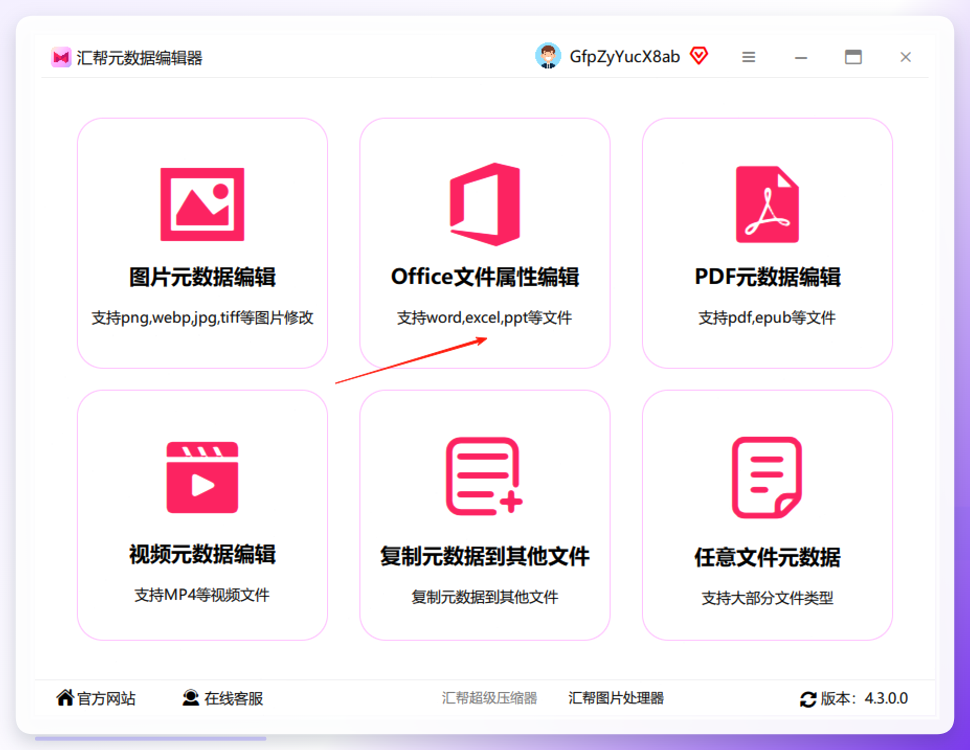Maximize the window

tap(853, 57)
